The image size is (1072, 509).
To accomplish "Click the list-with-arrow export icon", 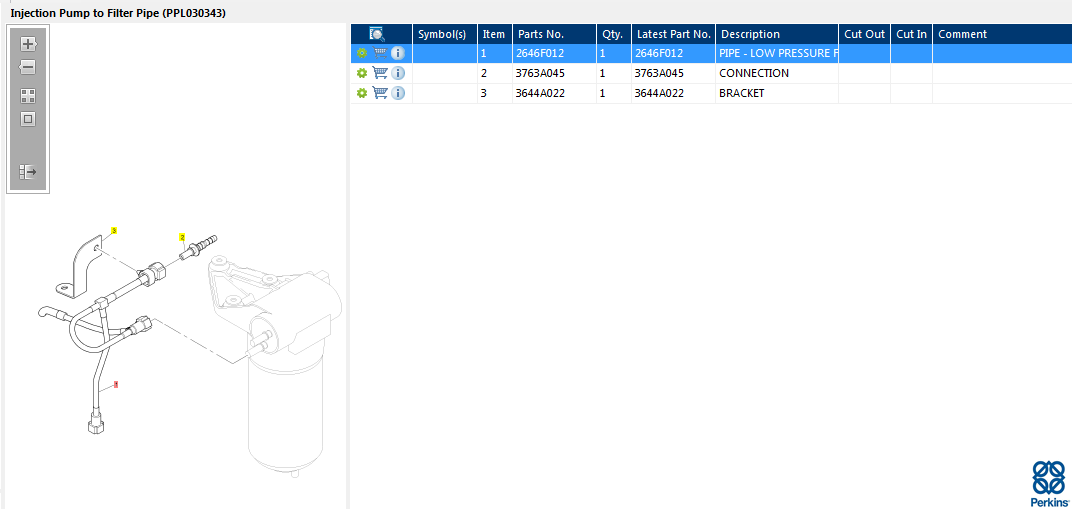I will pos(27,171).
